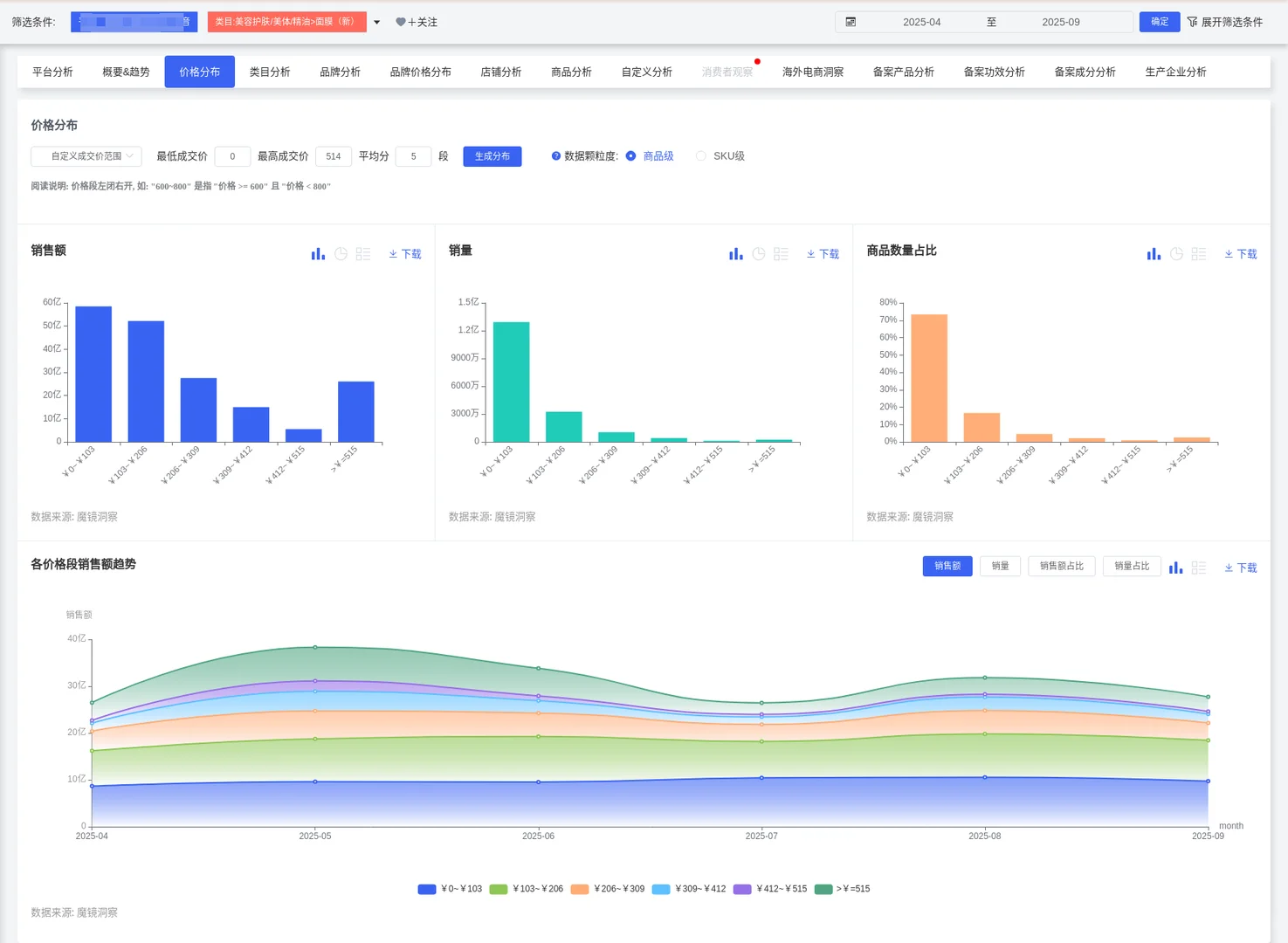The height and width of the screenshot is (943, 1288).
Task: Select 销量 metric for trend chart
Action: [x=1001, y=566]
